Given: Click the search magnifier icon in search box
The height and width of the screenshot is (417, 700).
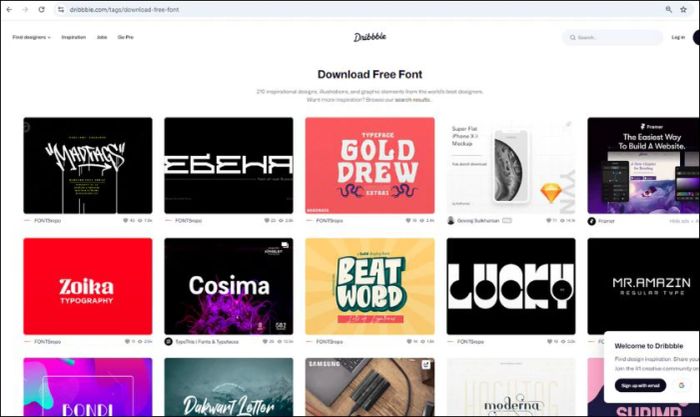Looking at the screenshot, I should pos(572,38).
